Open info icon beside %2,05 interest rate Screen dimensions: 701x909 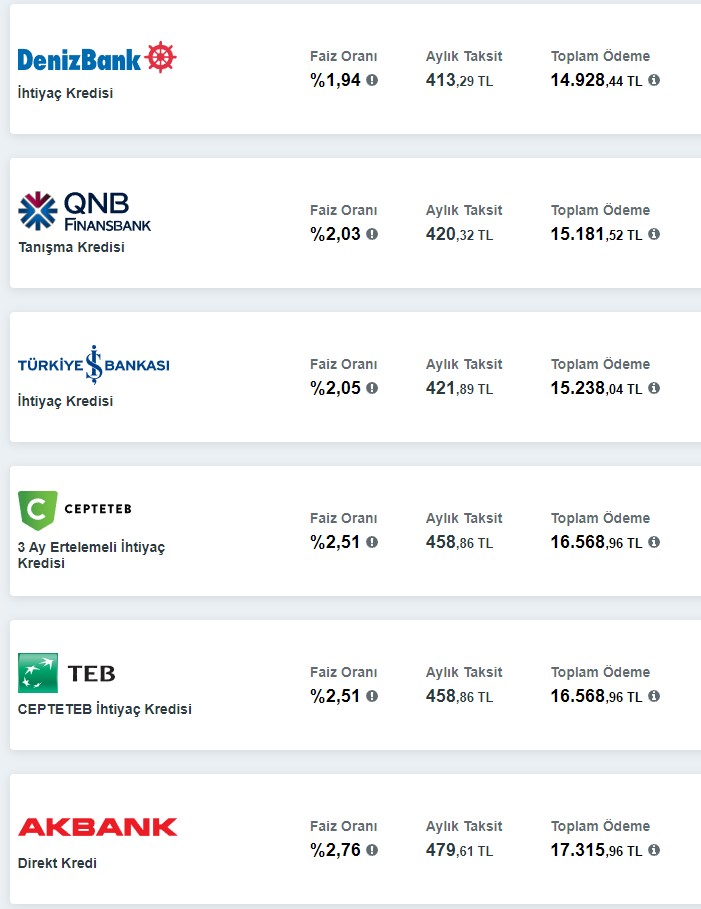pyautogui.click(x=372, y=388)
